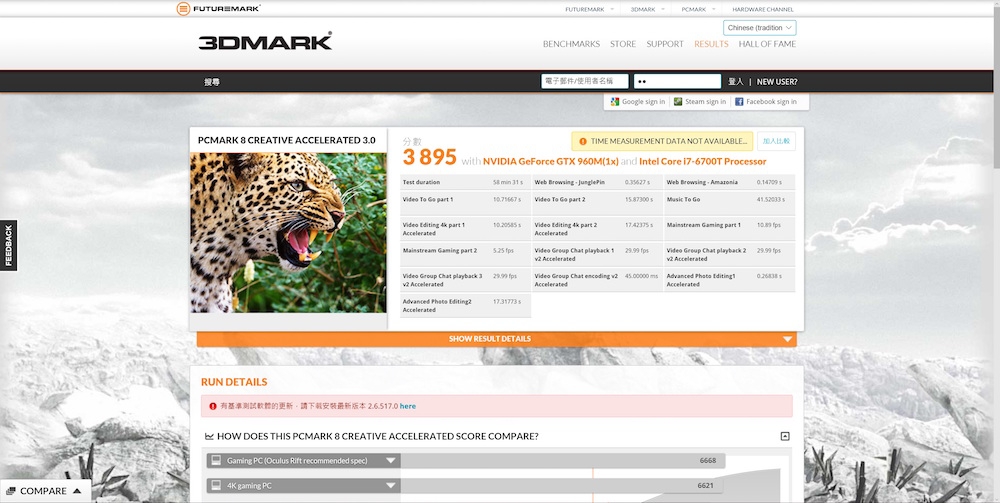Focus the password input field
Viewport: 1000px width, 503px height.
pyautogui.click(x=677, y=81)
